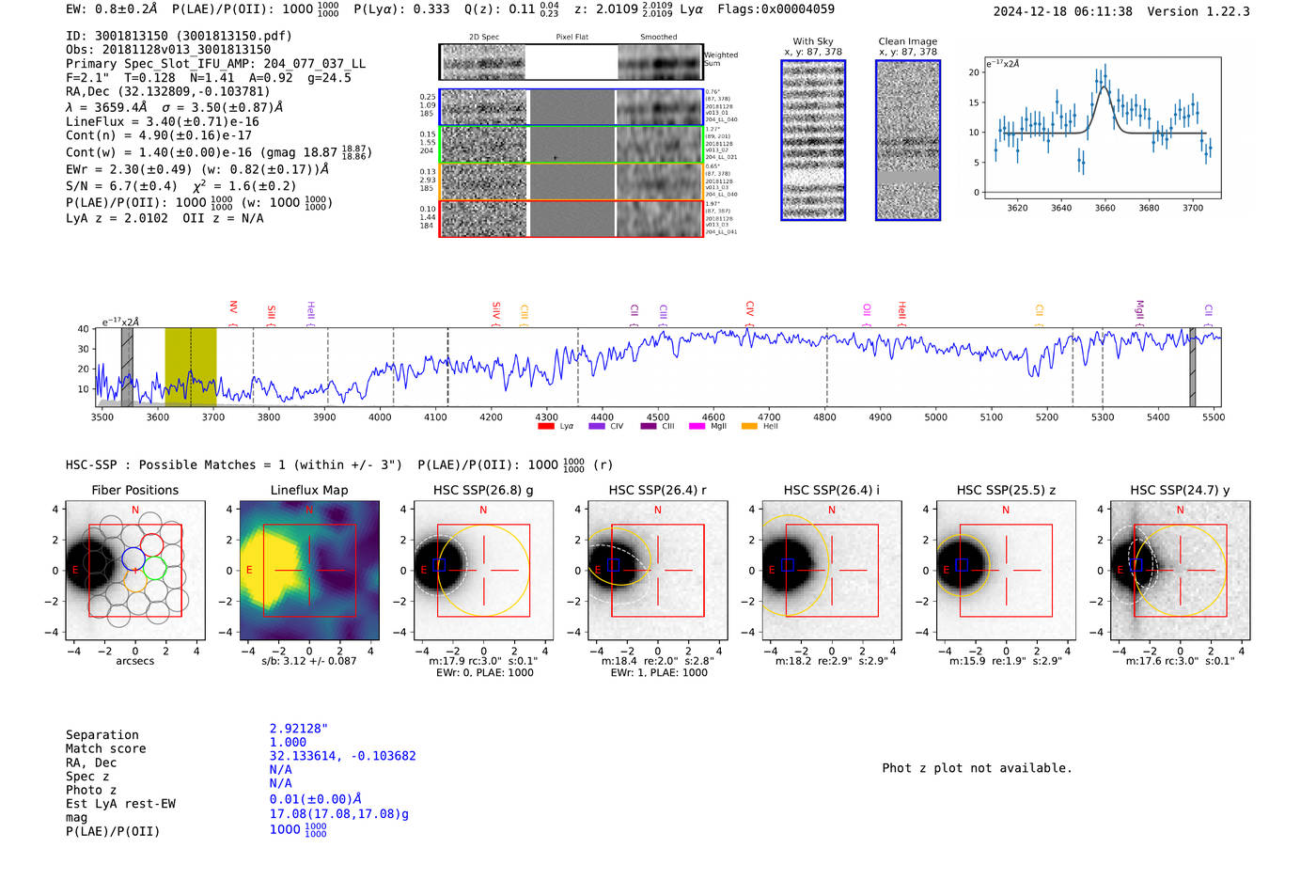
Task: Click the Weighted Sum 2D spectrum strip
Action: 571,62
